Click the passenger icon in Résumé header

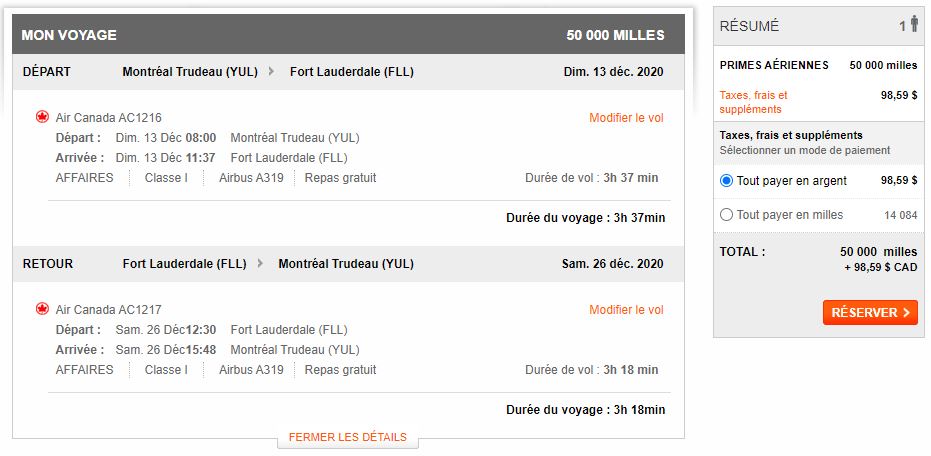(913, 25)
